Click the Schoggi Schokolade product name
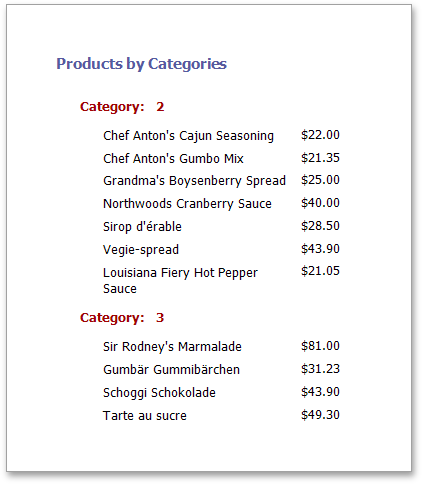 point(159,393)
